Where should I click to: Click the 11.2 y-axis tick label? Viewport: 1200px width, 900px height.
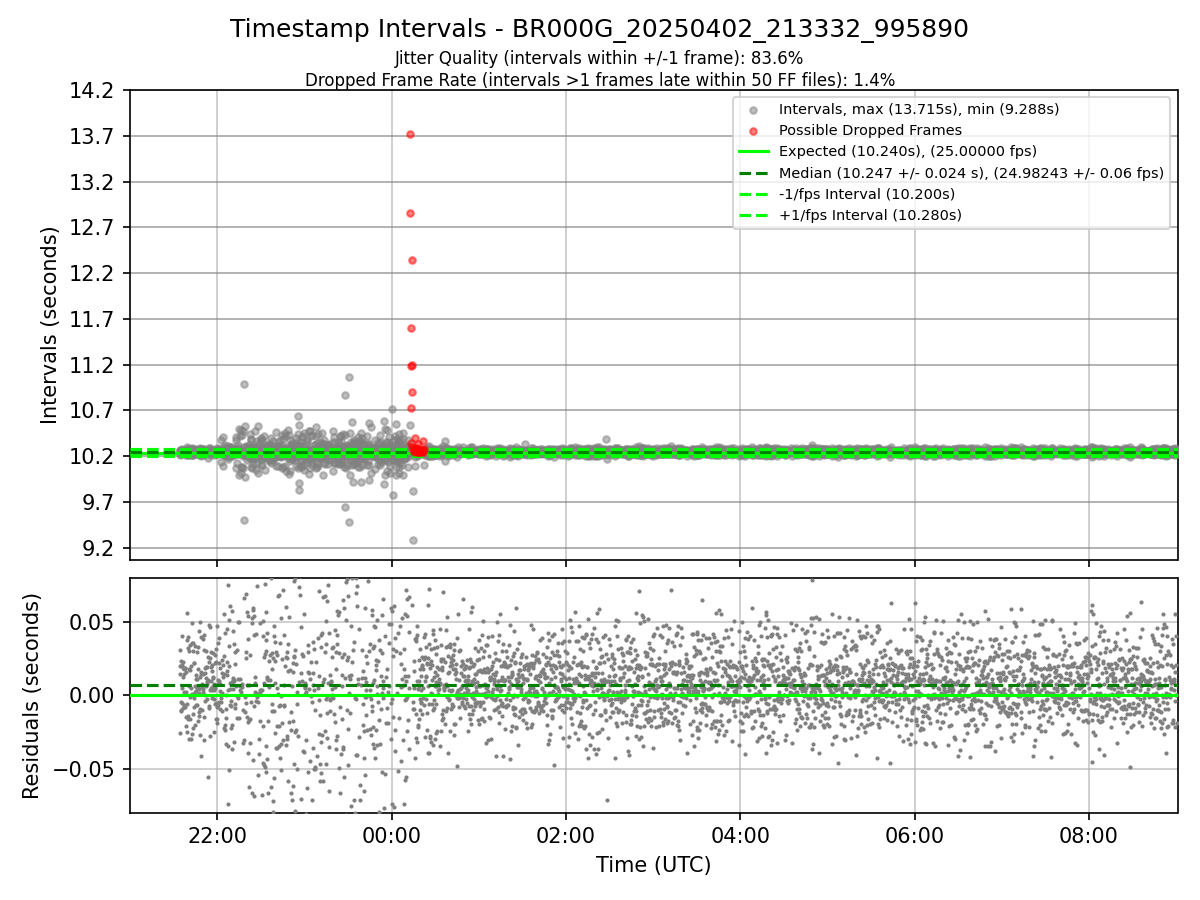(91, 365)
